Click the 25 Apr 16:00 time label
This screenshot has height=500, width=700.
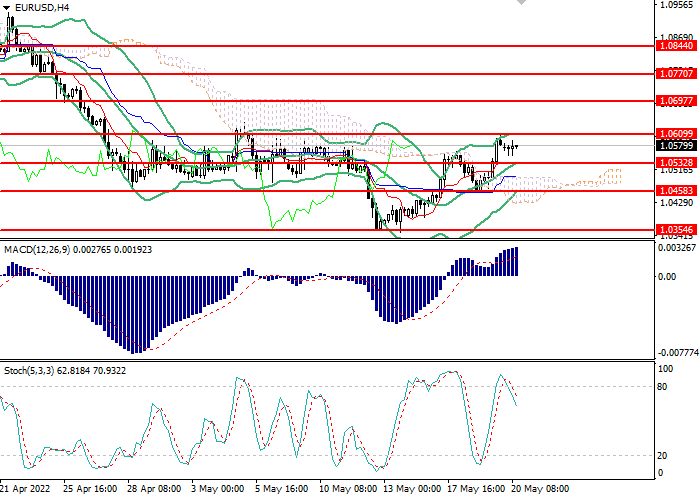pos(90,488)
